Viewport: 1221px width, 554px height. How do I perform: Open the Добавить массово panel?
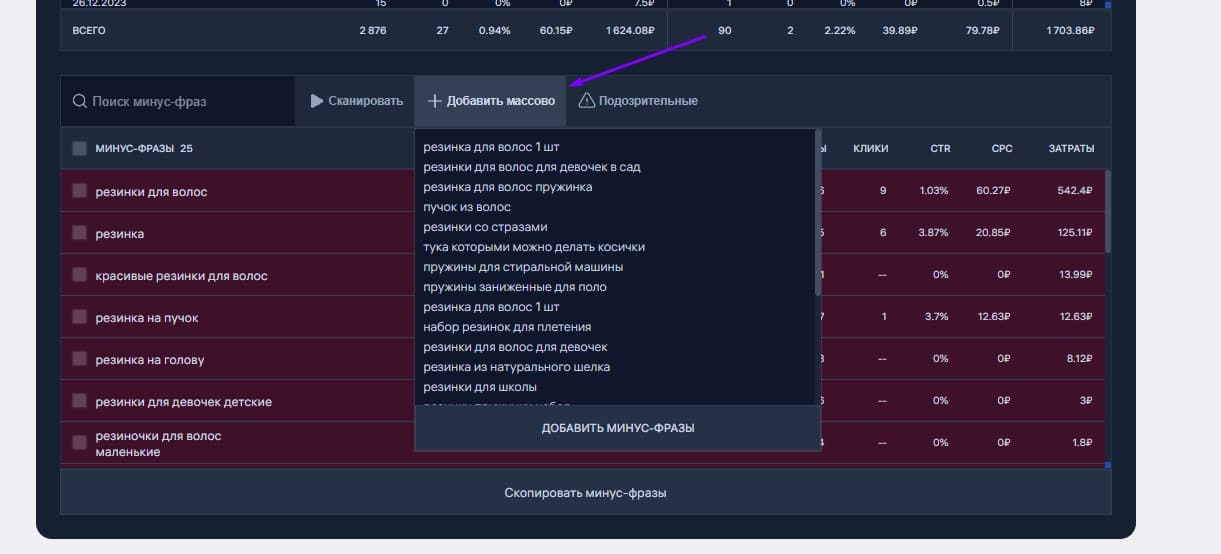pos(491,101)
